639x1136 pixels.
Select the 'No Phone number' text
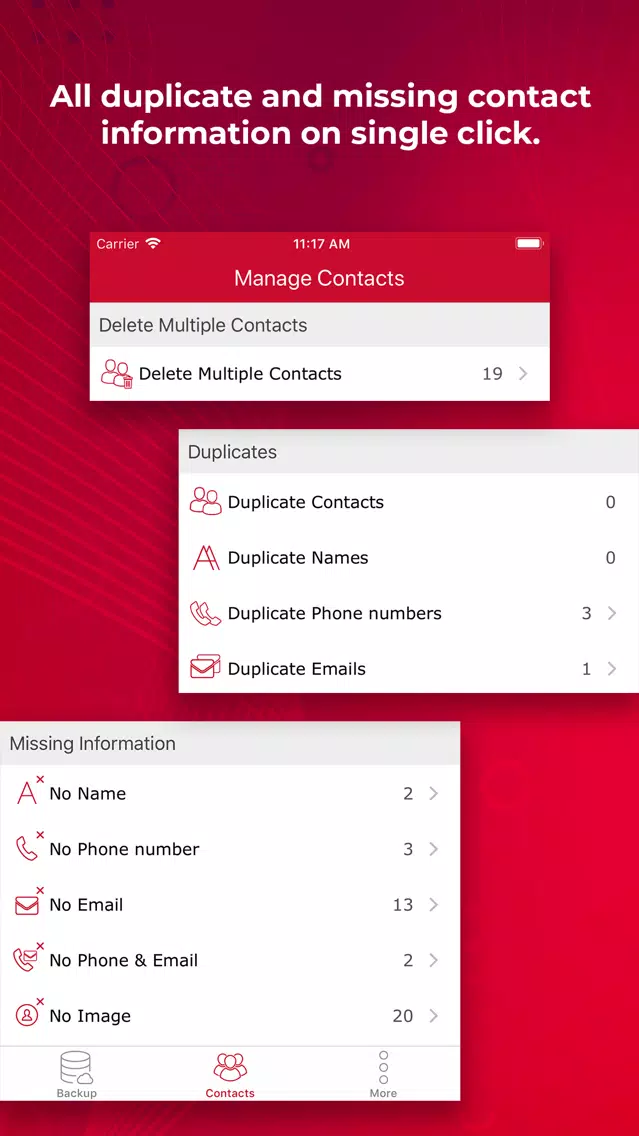click(x=124, y=849)
